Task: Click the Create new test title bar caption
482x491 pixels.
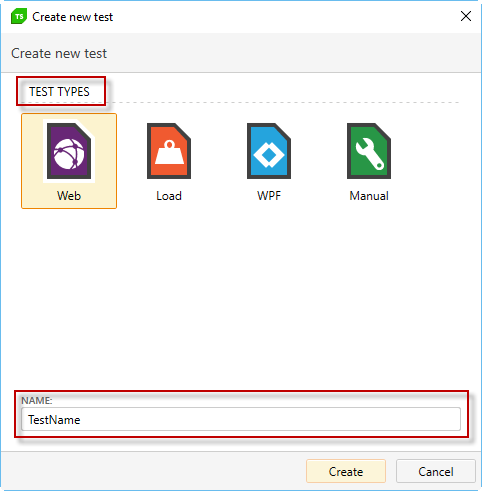Action: [x=72, y=17]
